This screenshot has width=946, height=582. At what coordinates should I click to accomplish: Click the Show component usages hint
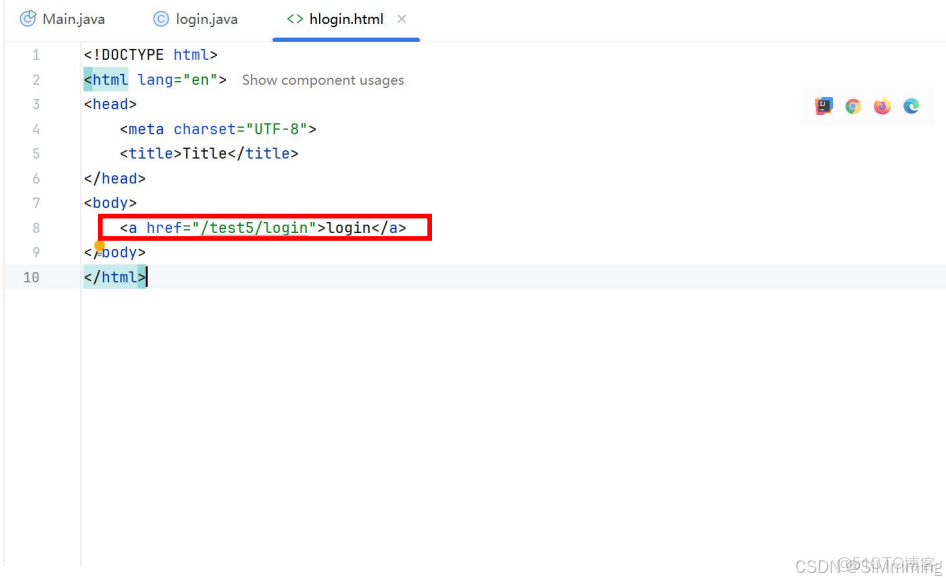point(322,80)
